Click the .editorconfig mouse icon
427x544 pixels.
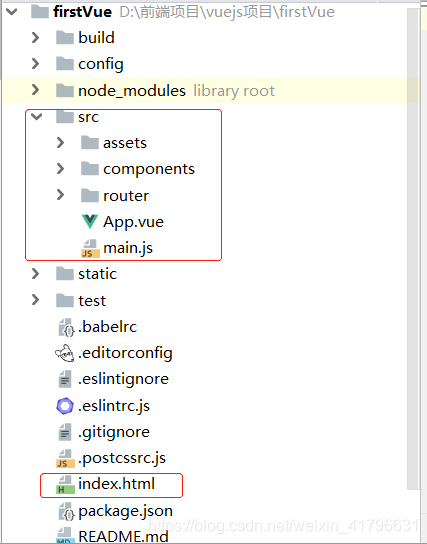click(x=65, y=353)
